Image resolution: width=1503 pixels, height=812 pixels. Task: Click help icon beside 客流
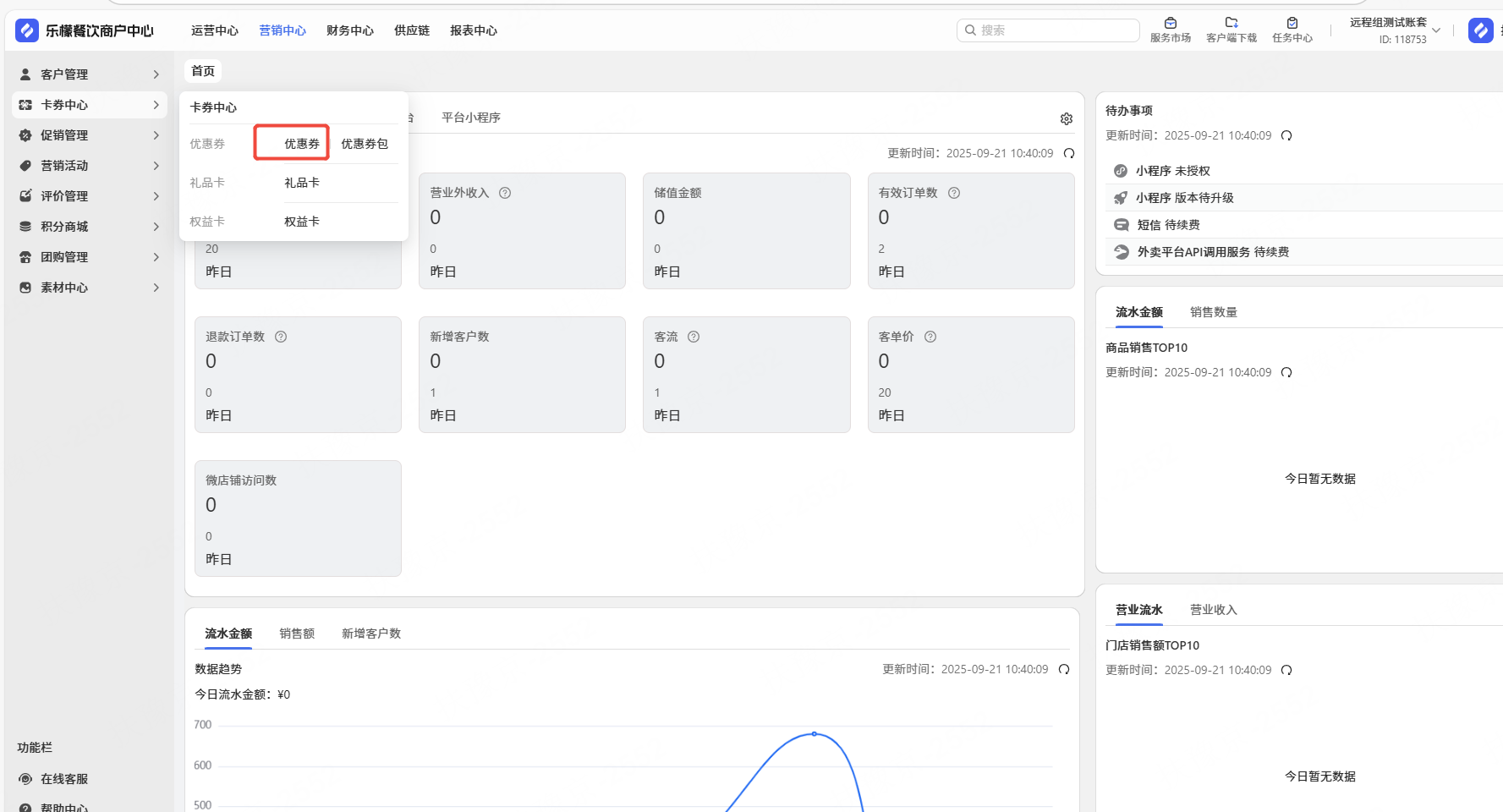coord(694,337)
